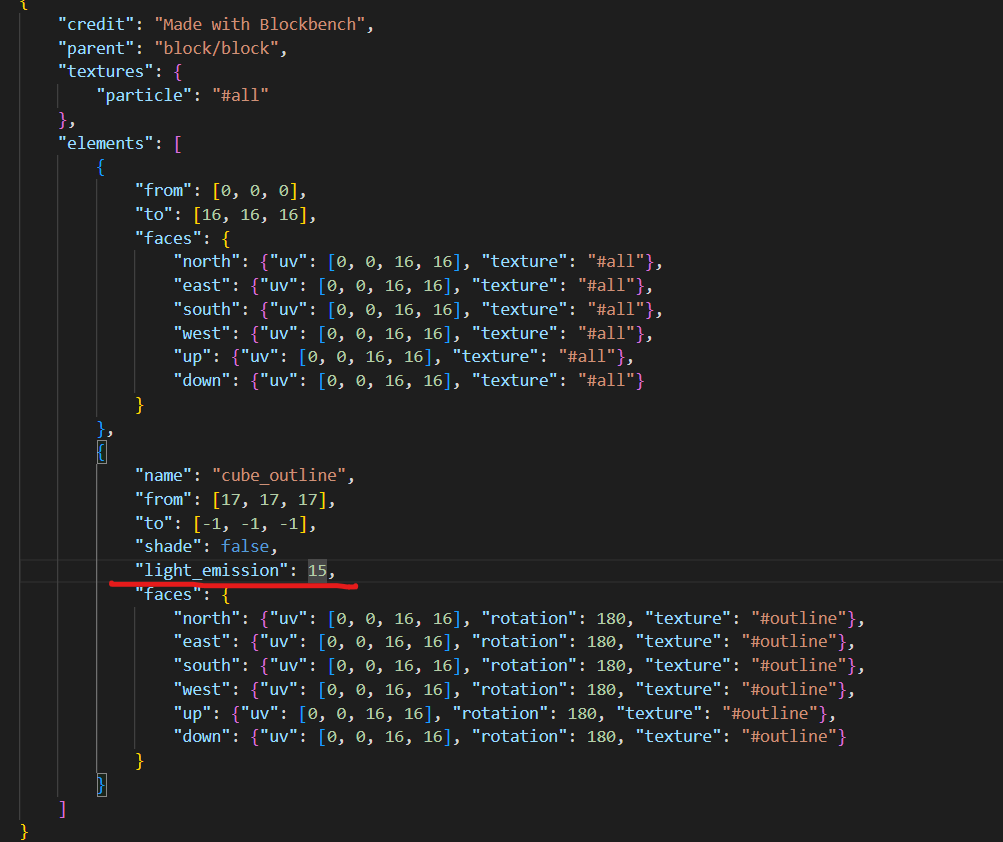Click the "particle" key
This screenshot has height=842, width=1003.
click(x=135, y=95)
